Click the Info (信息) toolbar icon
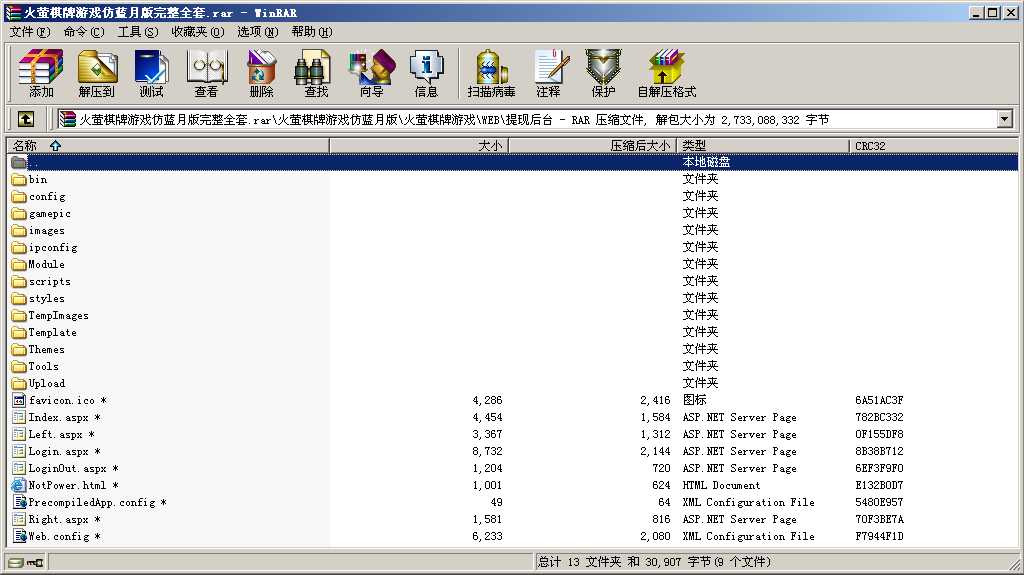1024x575 pixels. click(x=426, y=73)
